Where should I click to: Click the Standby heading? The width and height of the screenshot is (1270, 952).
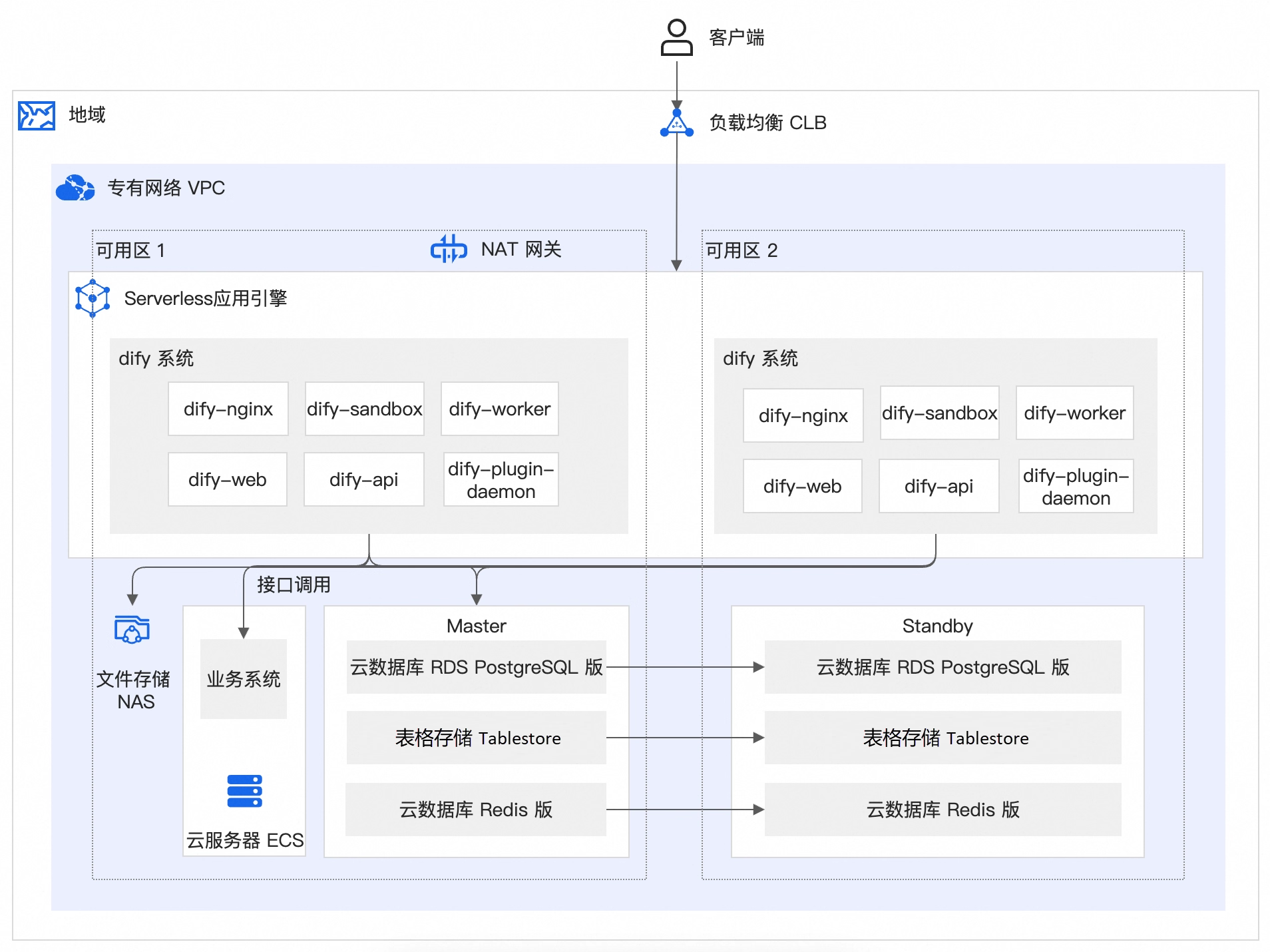pos(938,626)
